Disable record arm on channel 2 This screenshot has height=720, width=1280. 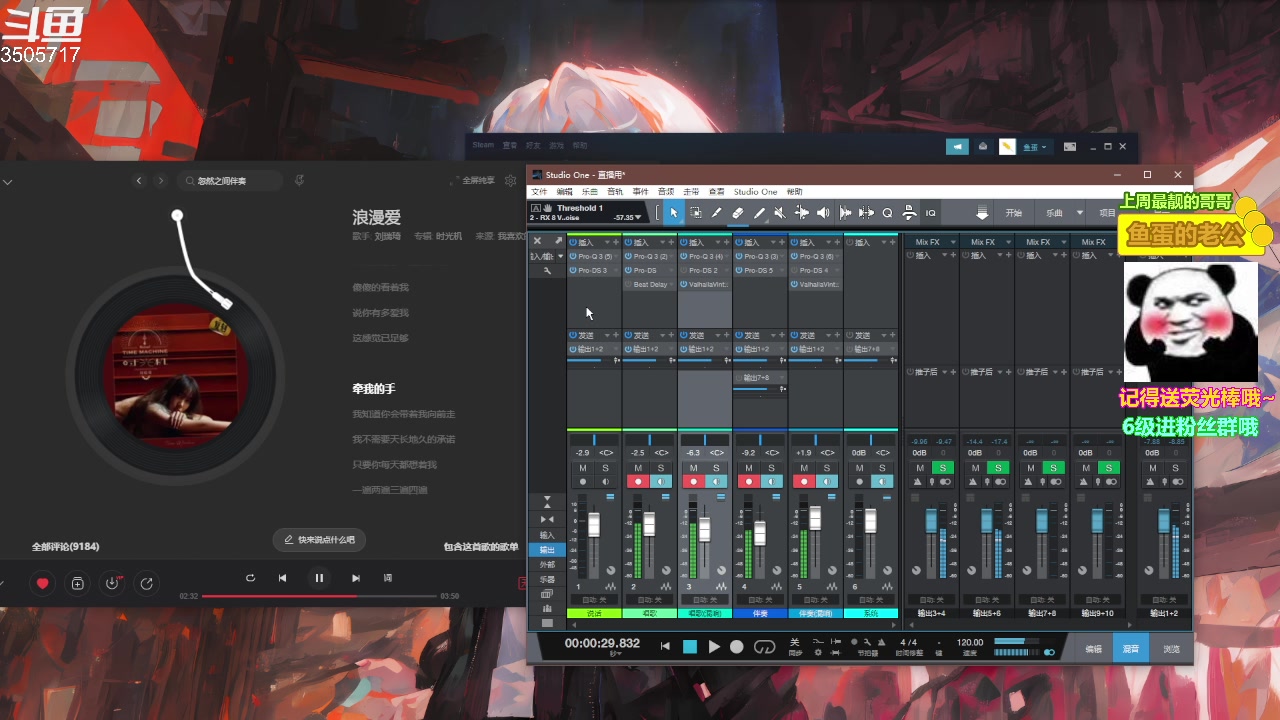coord(638,482)
